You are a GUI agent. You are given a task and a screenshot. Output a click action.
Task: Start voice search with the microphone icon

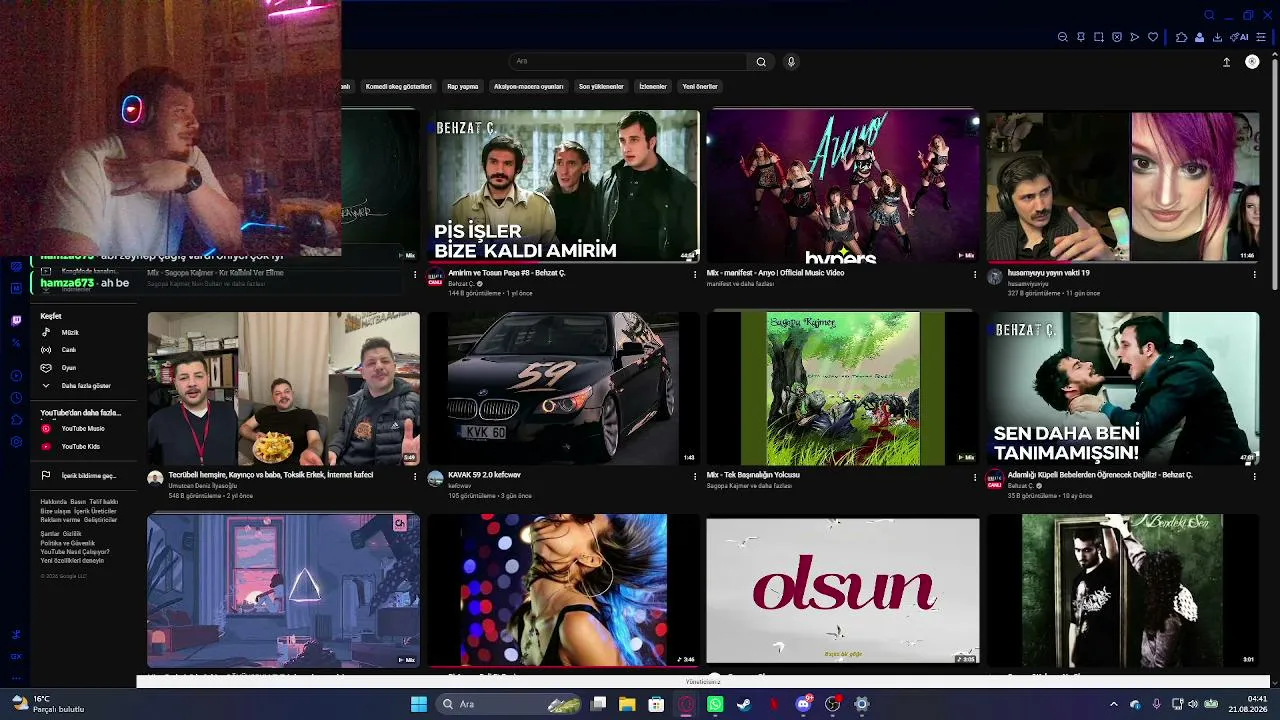tap(791, 62)
